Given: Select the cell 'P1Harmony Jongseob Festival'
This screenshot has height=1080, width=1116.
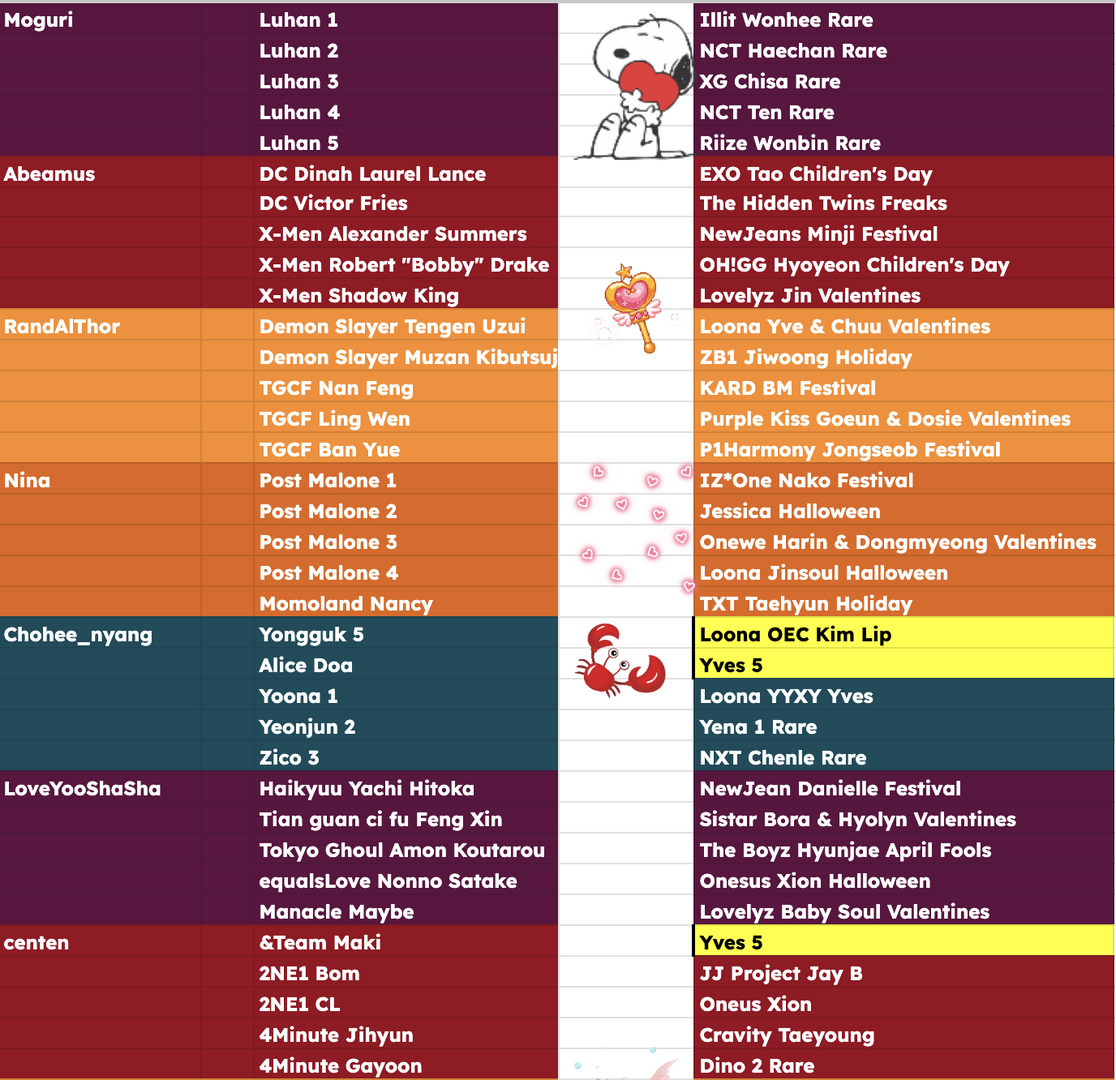Looking at the screenshot, I should click(x=904, y=449).
